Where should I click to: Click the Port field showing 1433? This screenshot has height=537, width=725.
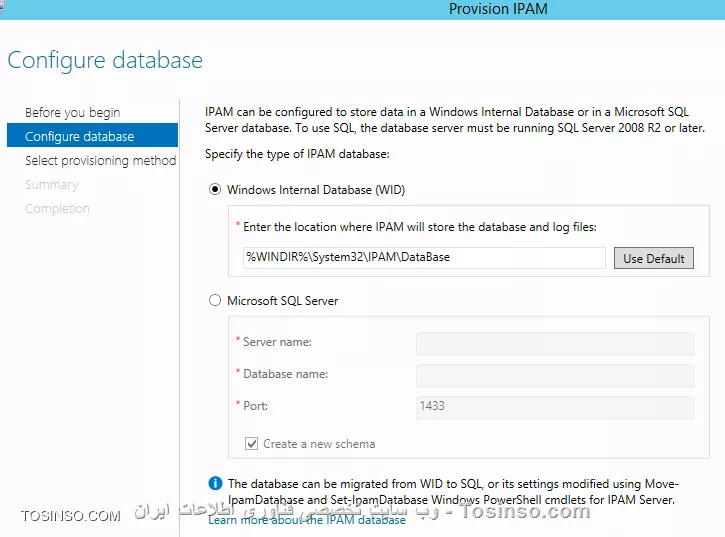[554, 407]
